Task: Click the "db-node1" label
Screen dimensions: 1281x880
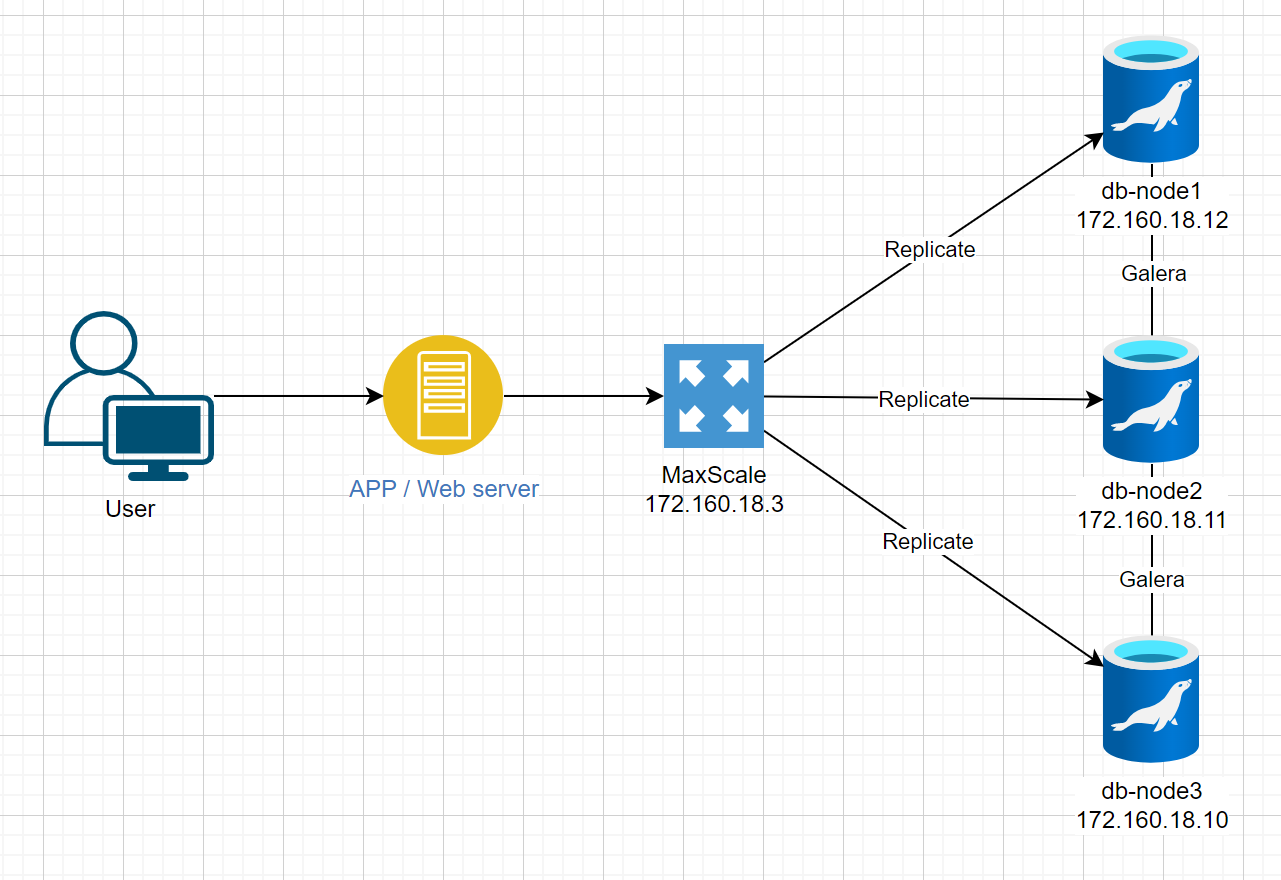Action: [1152, 191]
